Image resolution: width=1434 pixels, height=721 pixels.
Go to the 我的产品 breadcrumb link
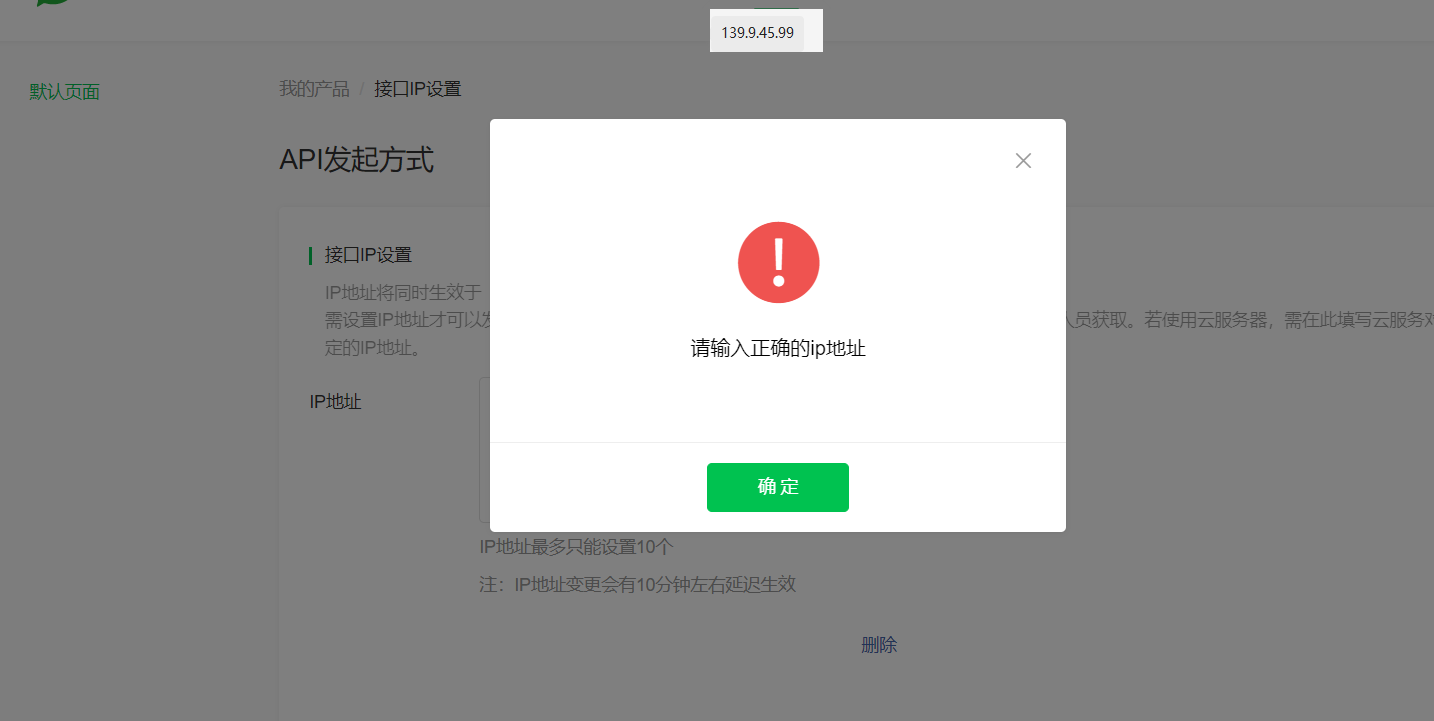pyautogui.click(x=314, y=89)
